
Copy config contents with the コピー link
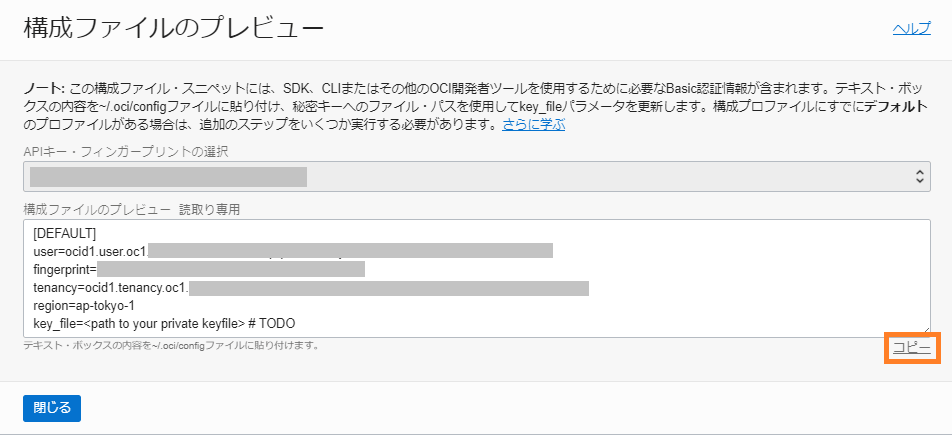pyautogui.click(x=911, y=348)
